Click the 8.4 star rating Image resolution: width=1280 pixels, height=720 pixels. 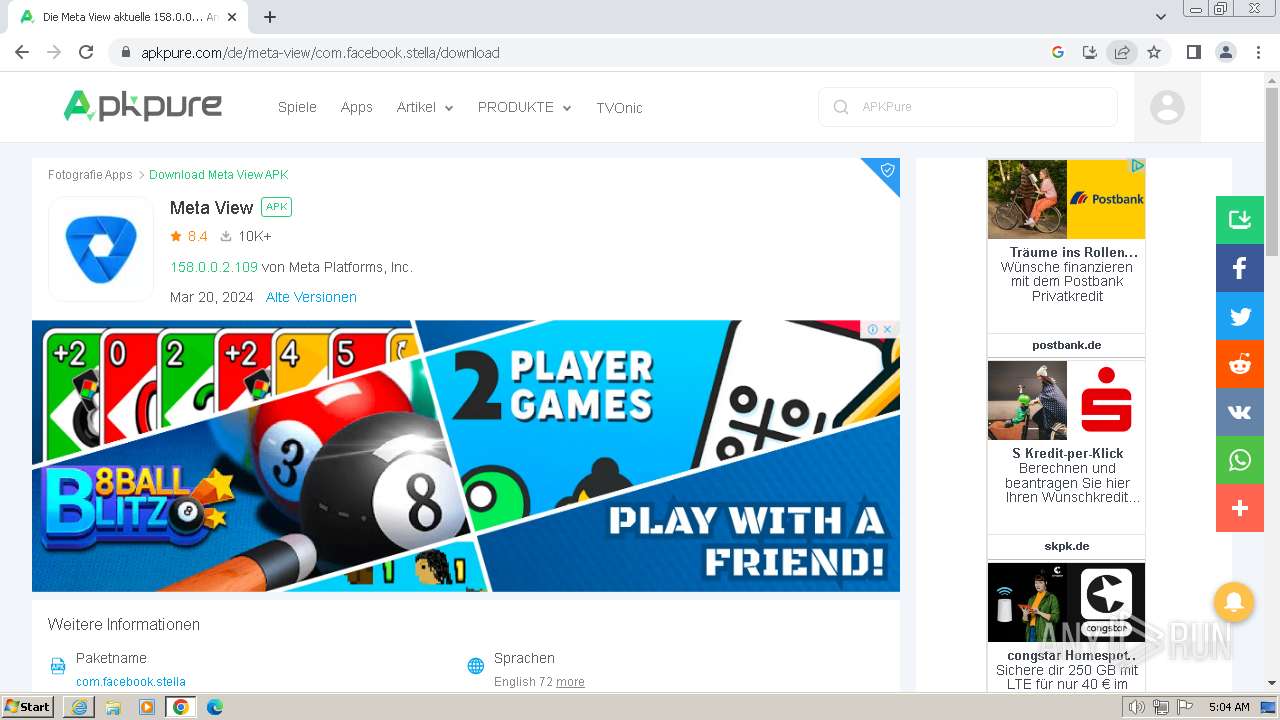click(189, 236)
